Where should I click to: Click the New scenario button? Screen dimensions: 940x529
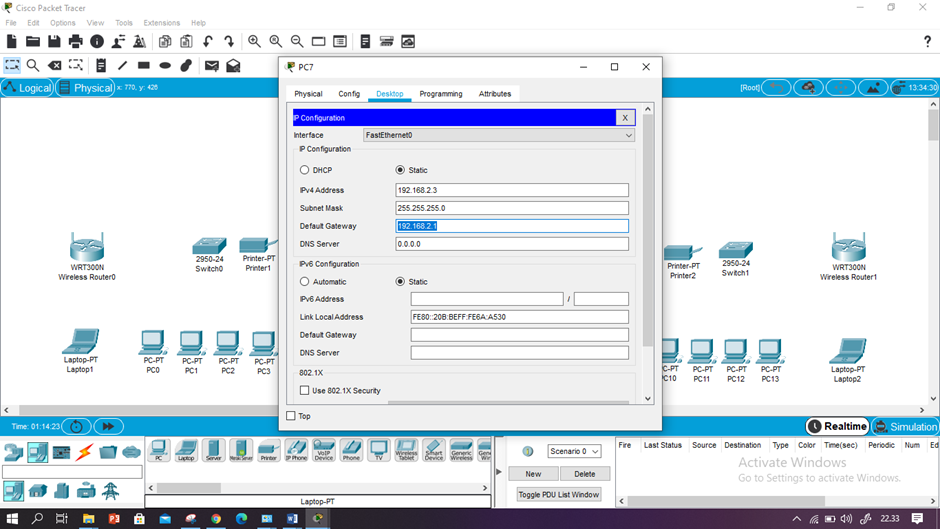pos(533,474)
